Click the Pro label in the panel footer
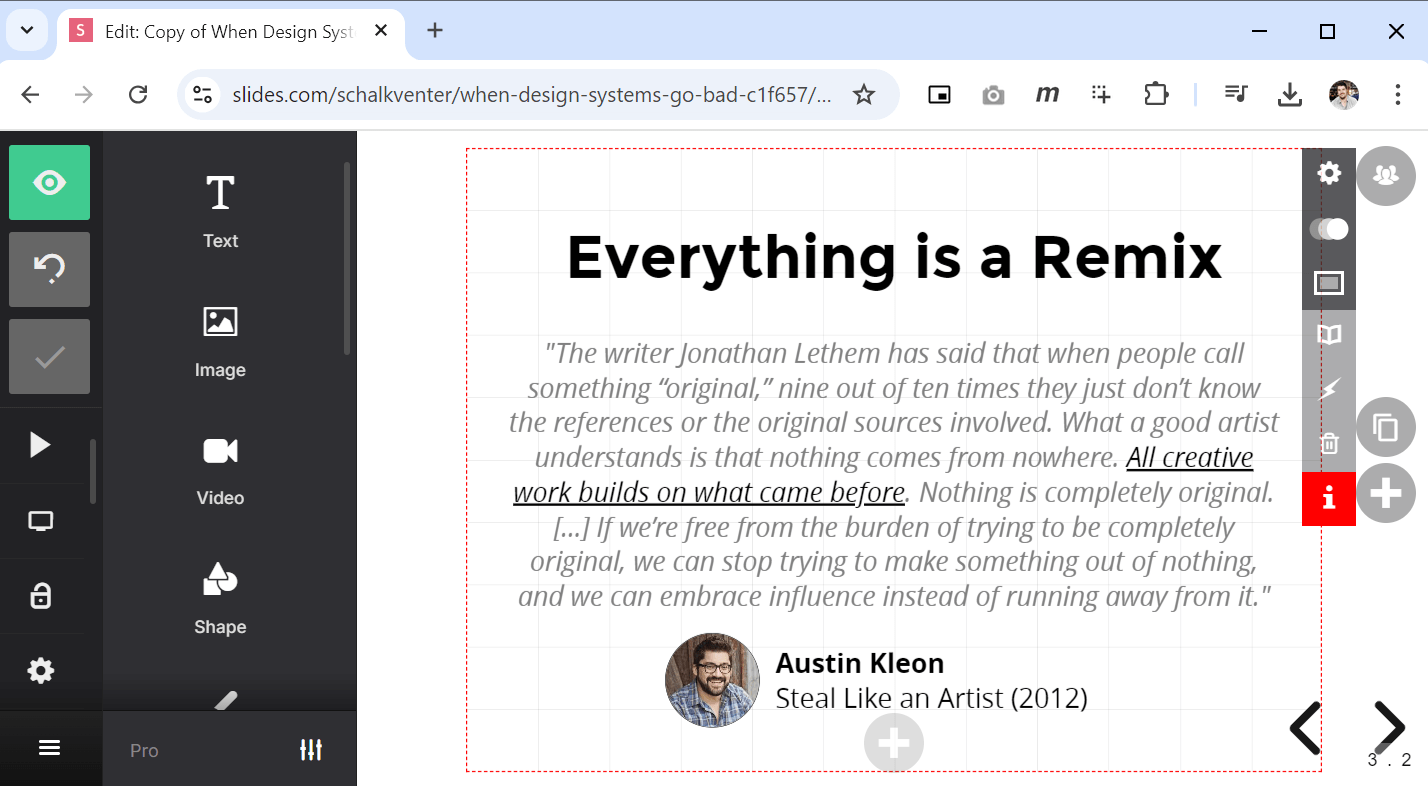Image resolution: width=1428 pixels, height=786 pixels. tap(144, 750)
